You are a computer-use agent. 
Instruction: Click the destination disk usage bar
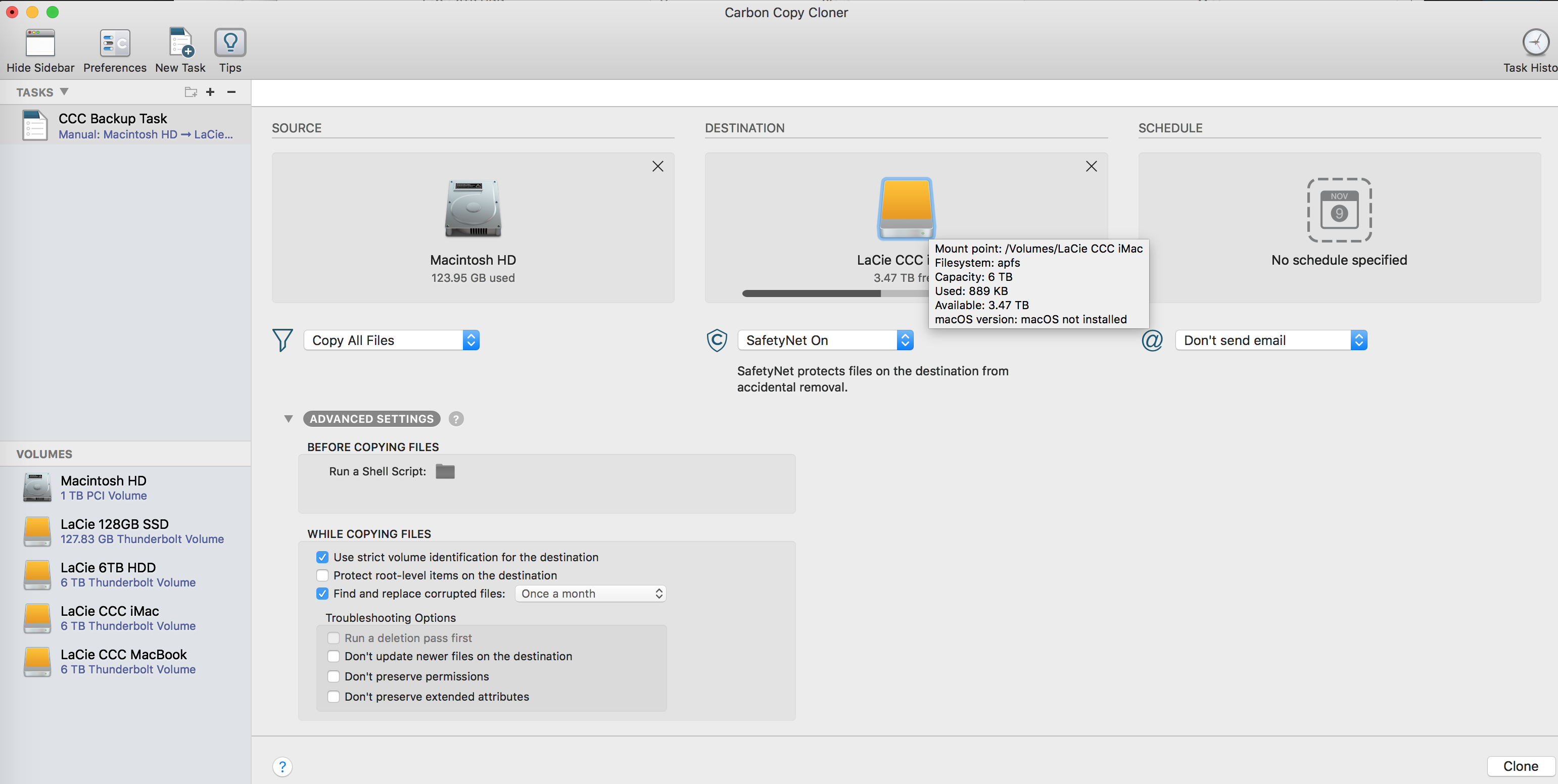point(835,293)
